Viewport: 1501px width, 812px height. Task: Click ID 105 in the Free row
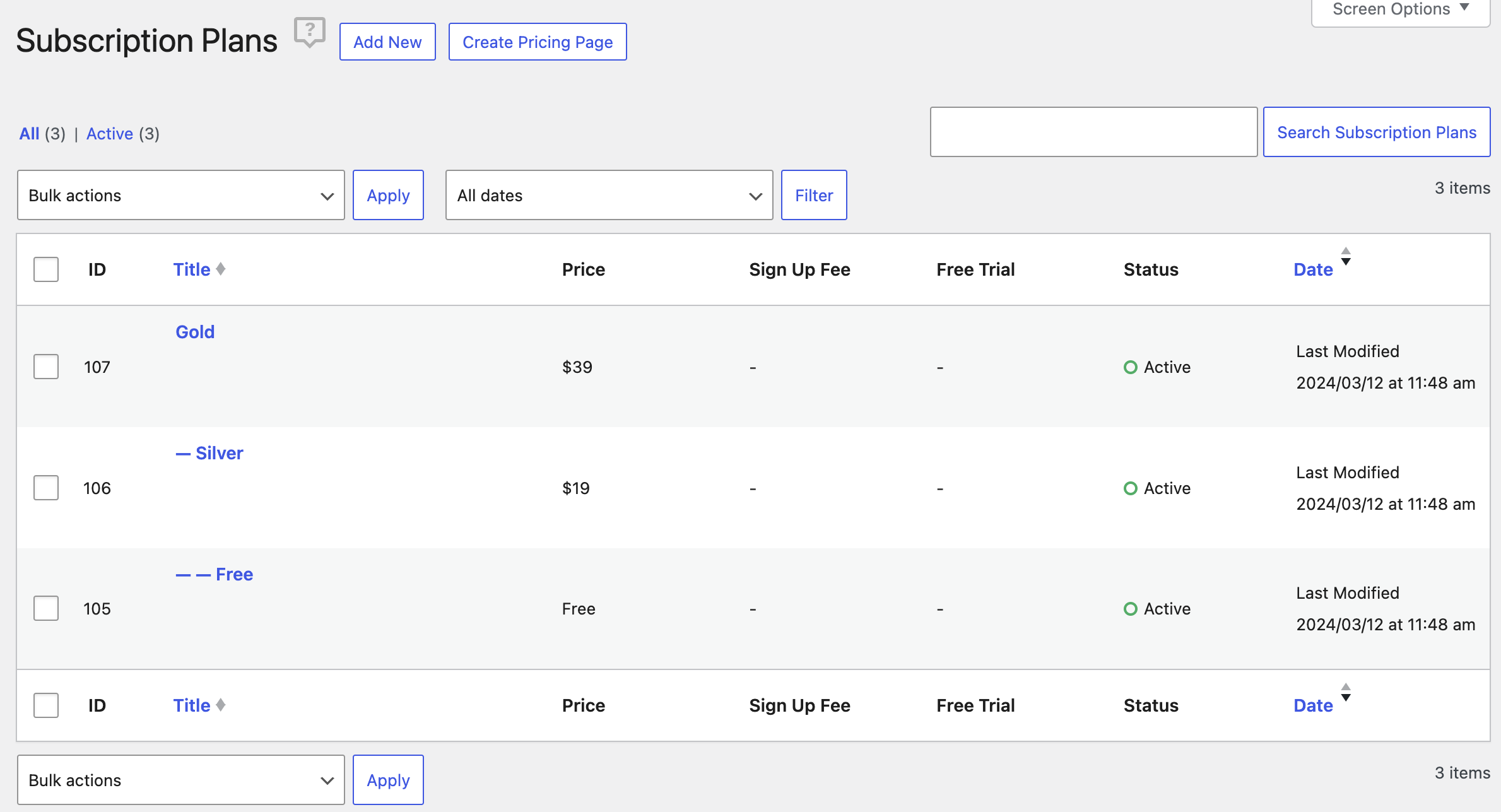[97, 609]
